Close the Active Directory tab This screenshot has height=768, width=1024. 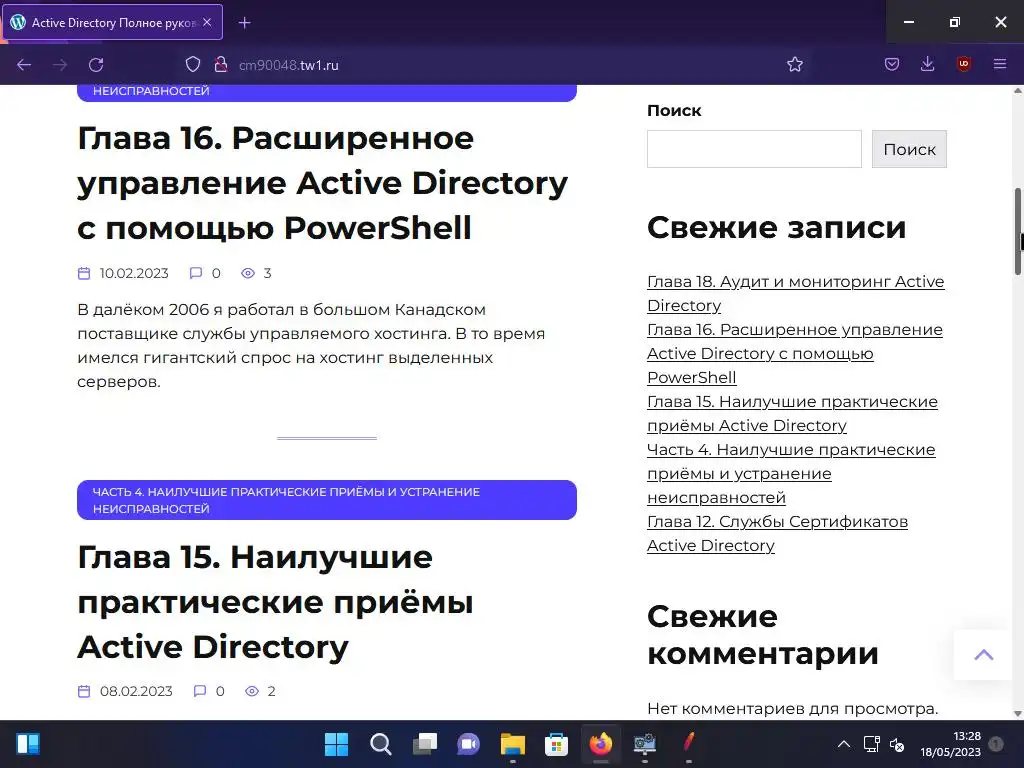click(207, 22)
